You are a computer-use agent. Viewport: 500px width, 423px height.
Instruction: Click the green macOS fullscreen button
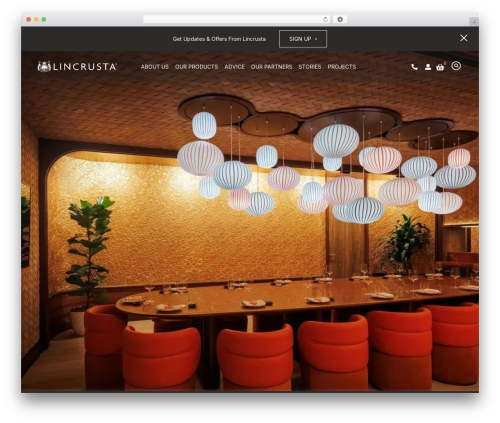(44, 19)
